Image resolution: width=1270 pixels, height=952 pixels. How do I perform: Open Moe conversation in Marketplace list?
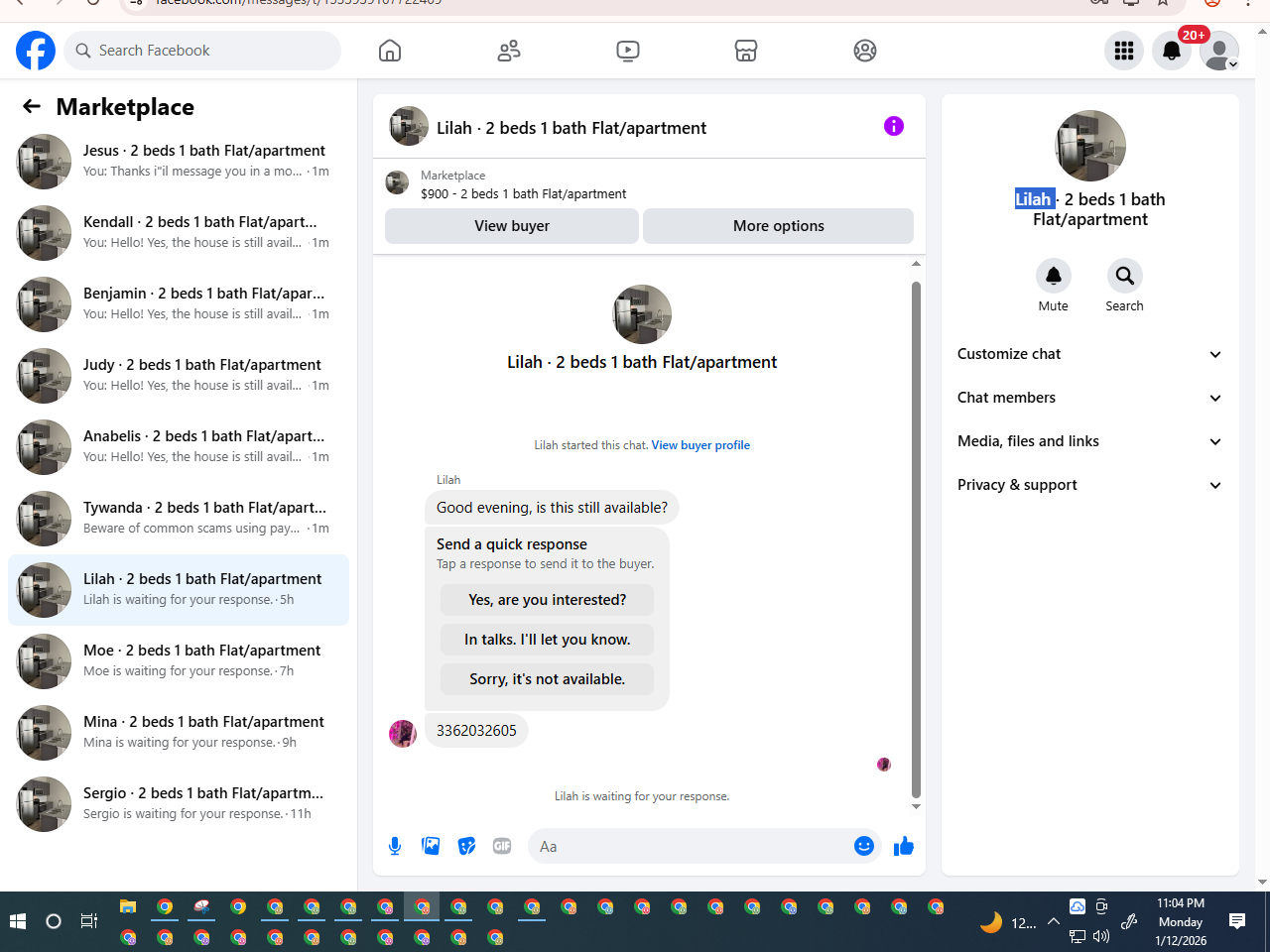coord(179,661)
